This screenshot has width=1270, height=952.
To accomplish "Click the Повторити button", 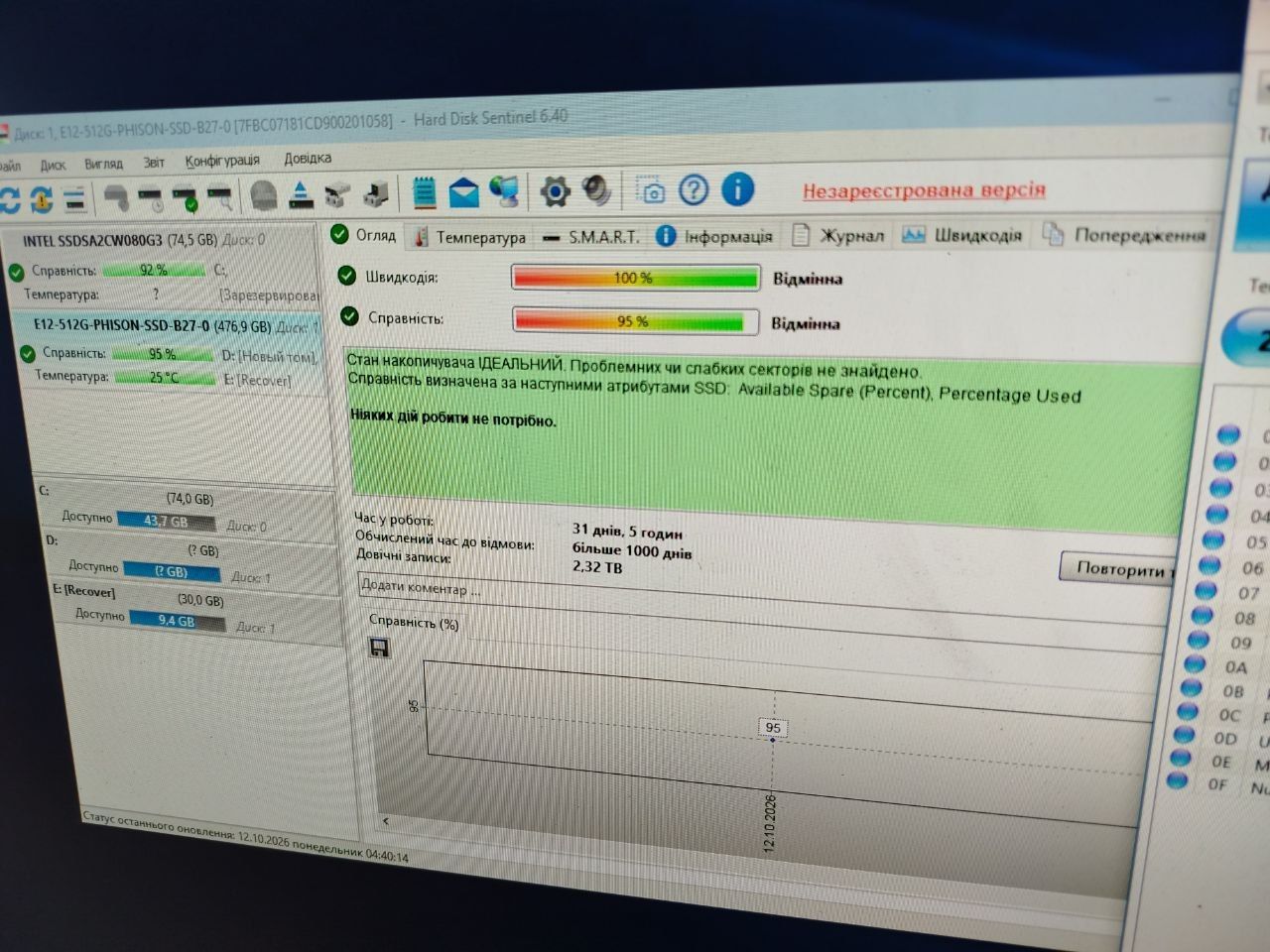I will click(1118, 568).
